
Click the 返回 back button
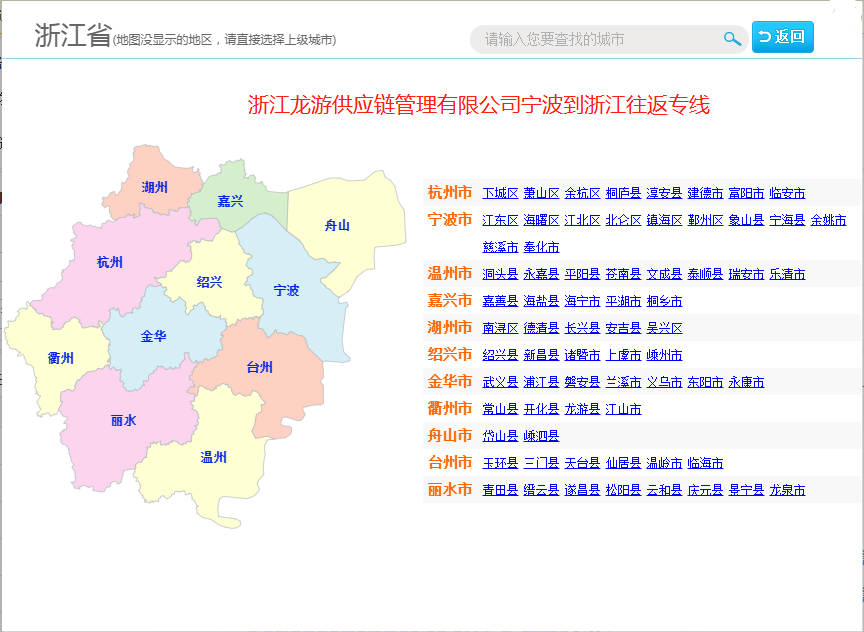(782, 37)
